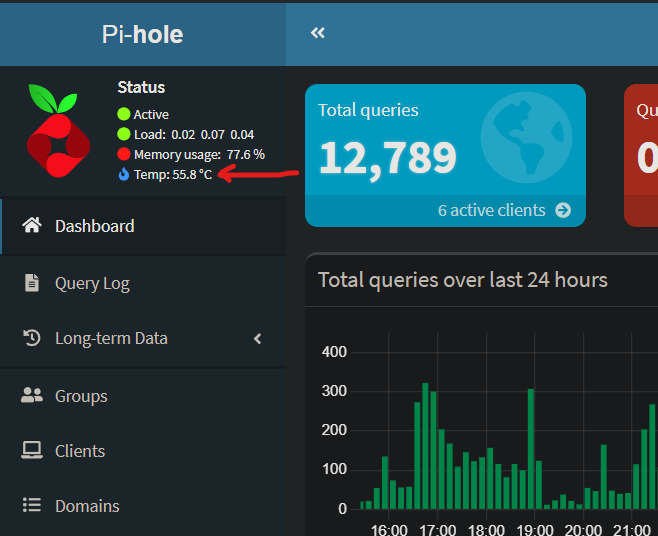Click the Pi-hole raspberry logo

click(58, 131)
